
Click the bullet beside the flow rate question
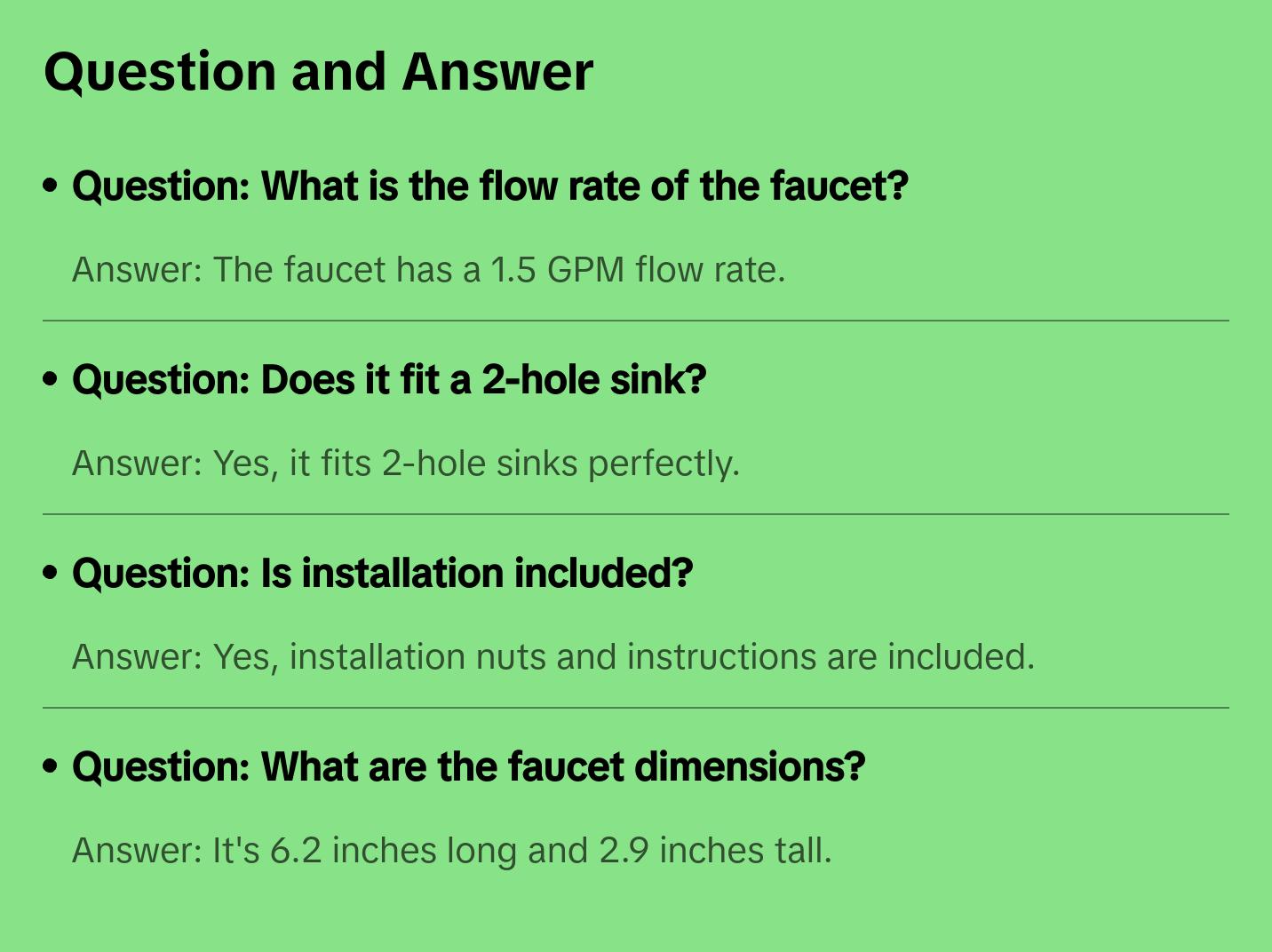pos(51,186)
